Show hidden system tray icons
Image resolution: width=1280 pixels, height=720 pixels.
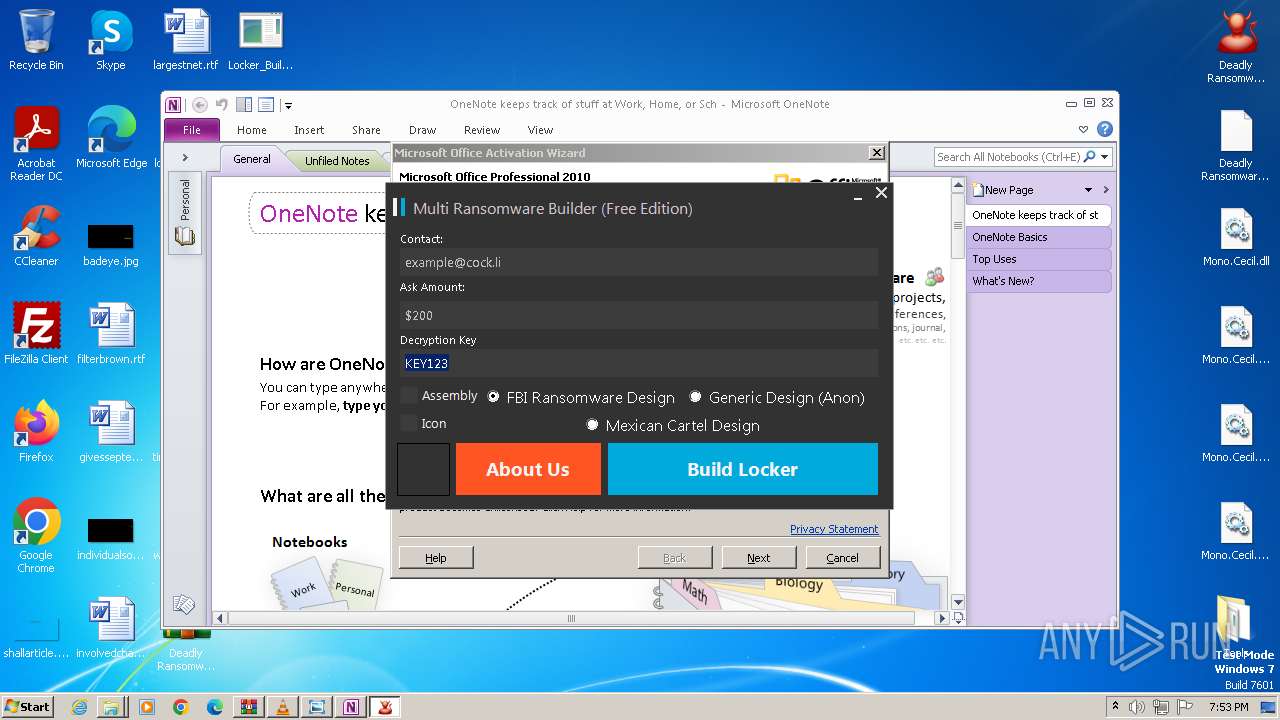pos(1115,707)
